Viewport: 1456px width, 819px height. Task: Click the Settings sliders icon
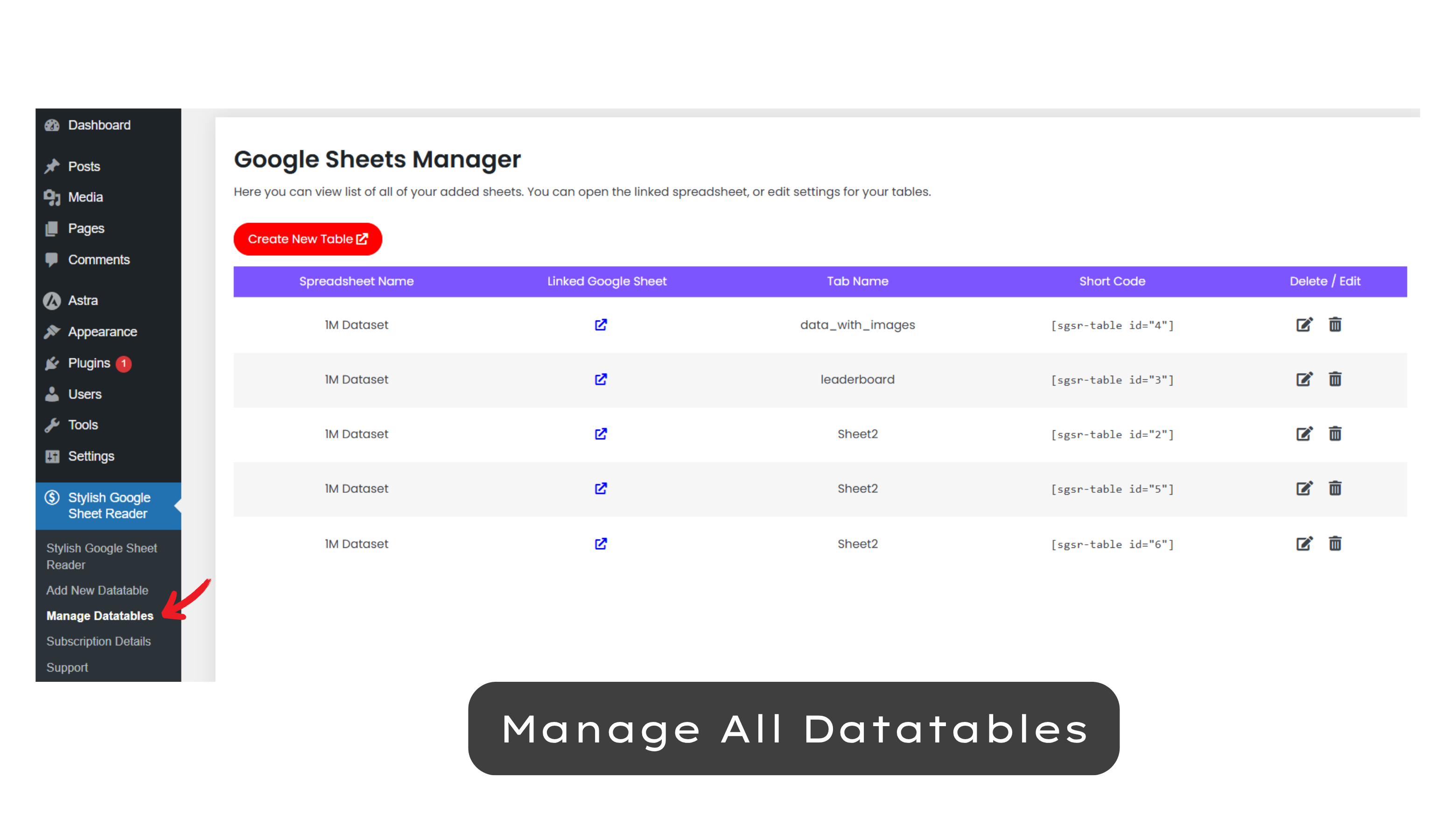[x=52, y=456]
